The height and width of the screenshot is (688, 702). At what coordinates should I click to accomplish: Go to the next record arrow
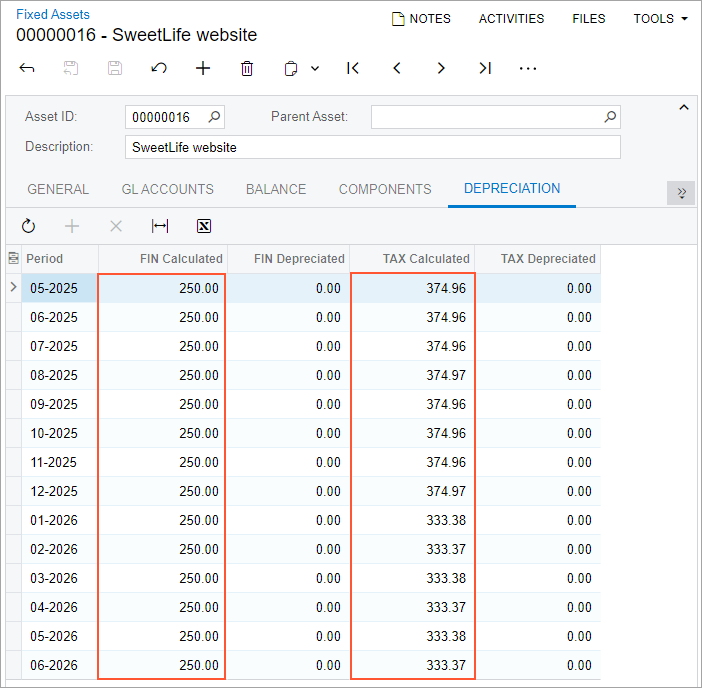441,69
